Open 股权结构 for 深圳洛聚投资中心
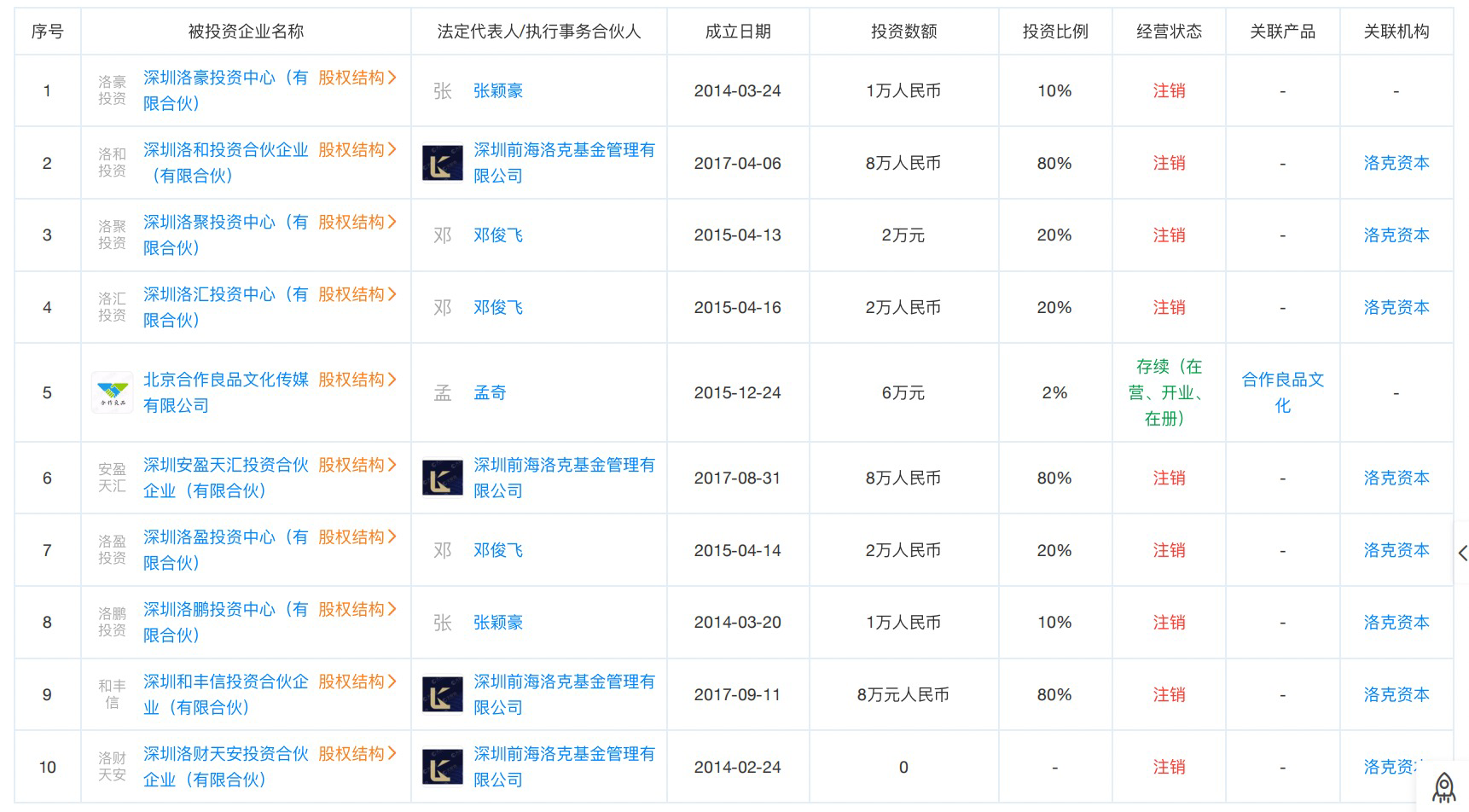 (x=357, y=223)
